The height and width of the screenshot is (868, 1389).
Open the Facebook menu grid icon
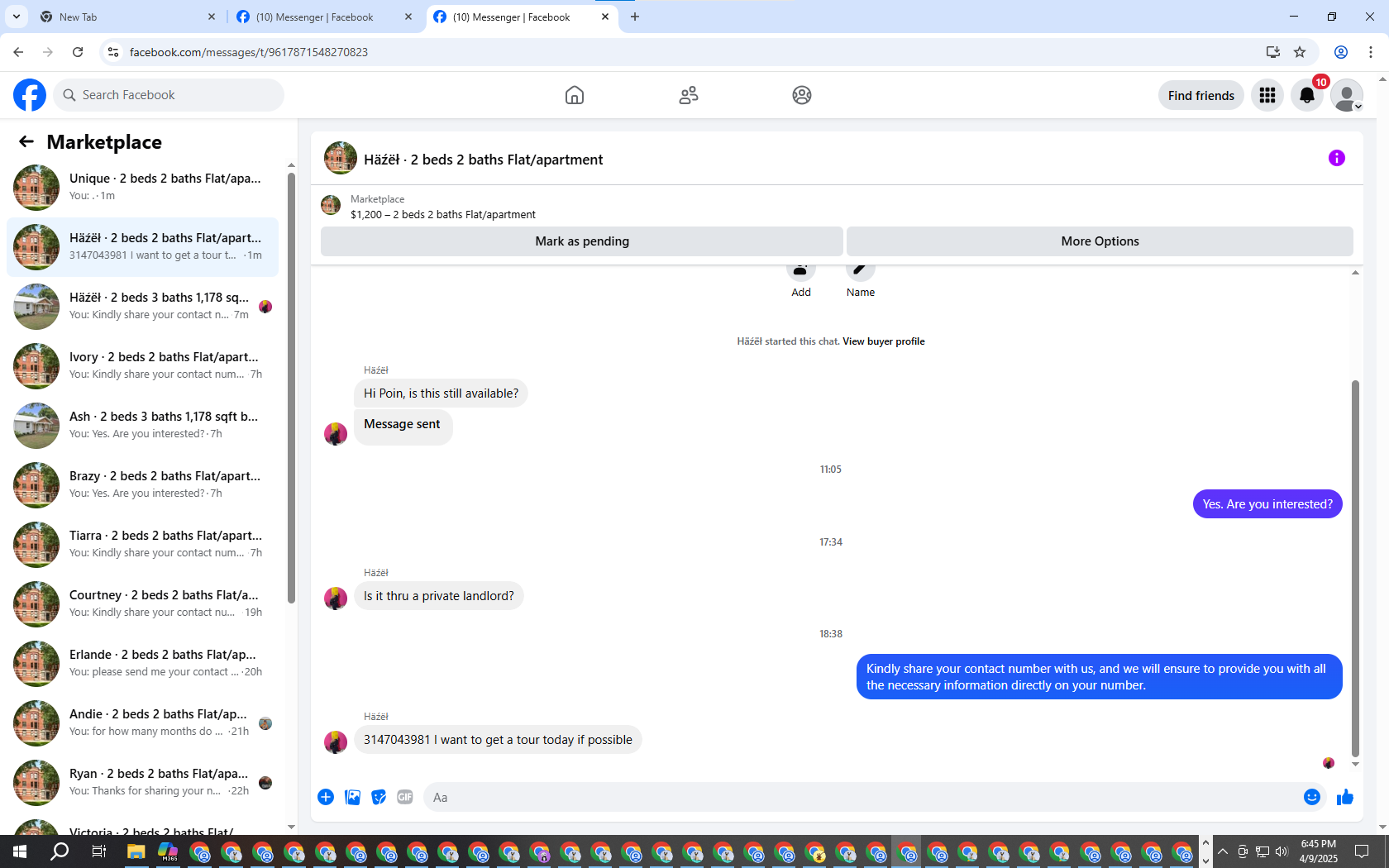click(x=1267, y=95)
